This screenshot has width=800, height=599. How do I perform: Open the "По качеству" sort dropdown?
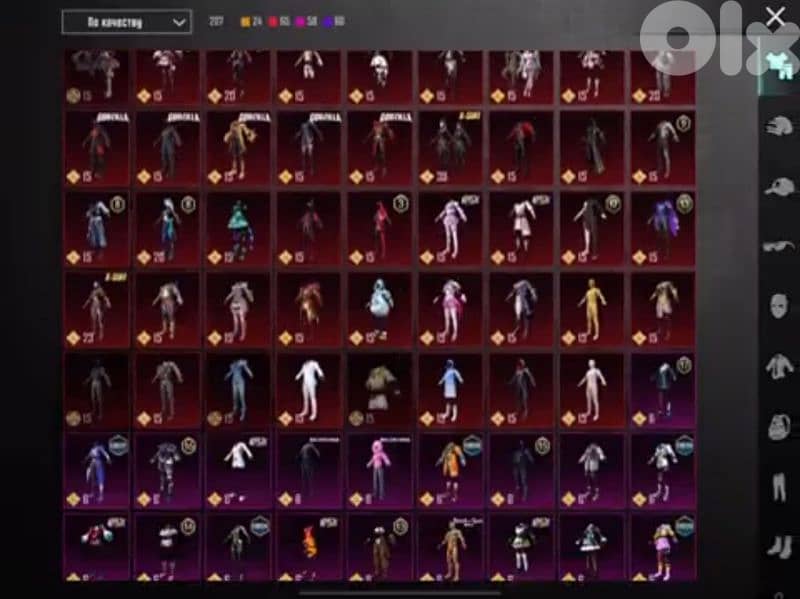[127, 22]
